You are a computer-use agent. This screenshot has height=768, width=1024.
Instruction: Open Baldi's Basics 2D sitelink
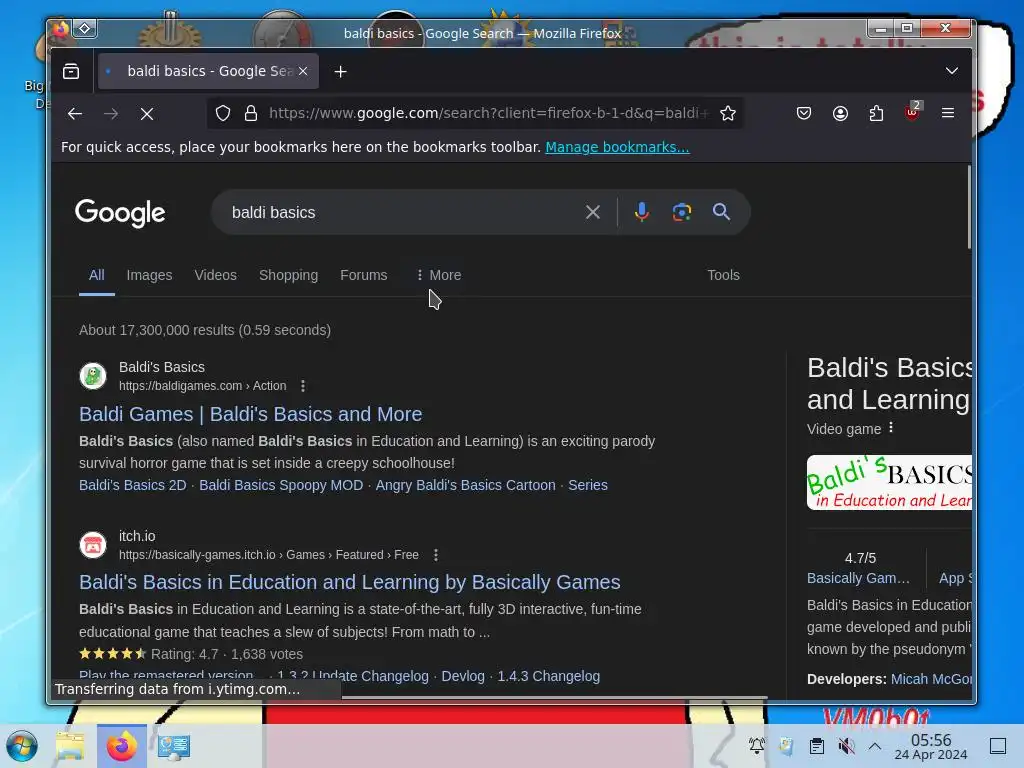(133, 485)
